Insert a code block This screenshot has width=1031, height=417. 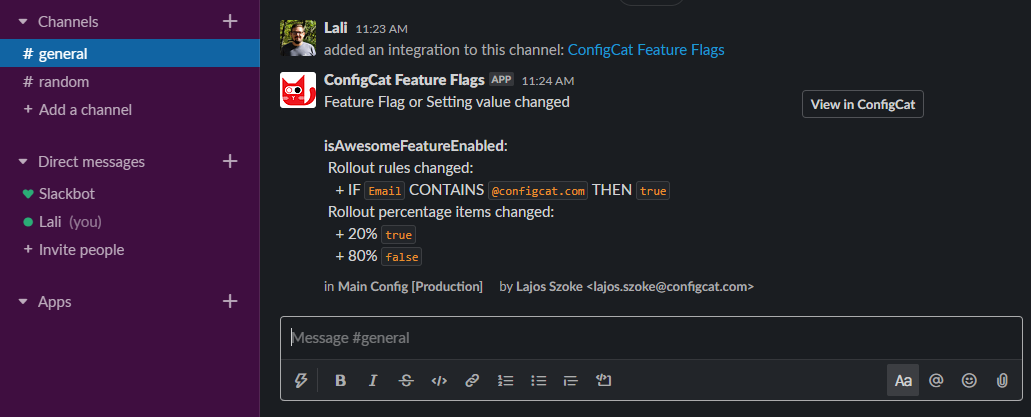(604, 380)
